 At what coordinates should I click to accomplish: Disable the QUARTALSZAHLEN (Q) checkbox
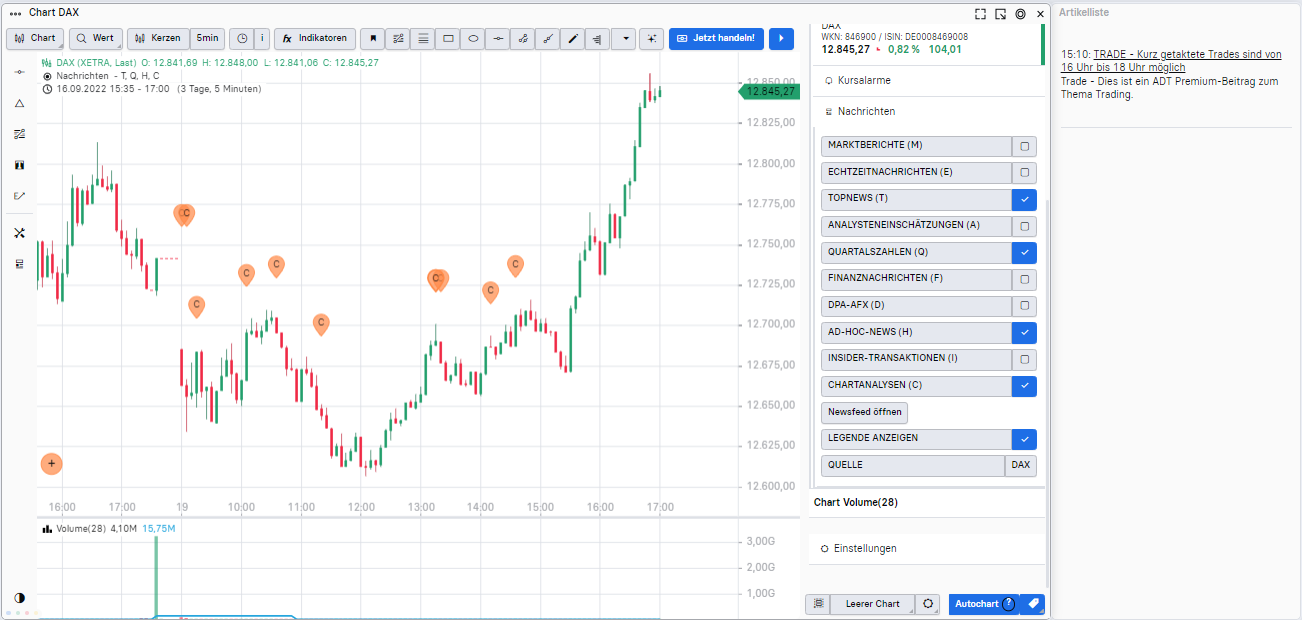pos(1024,252)
